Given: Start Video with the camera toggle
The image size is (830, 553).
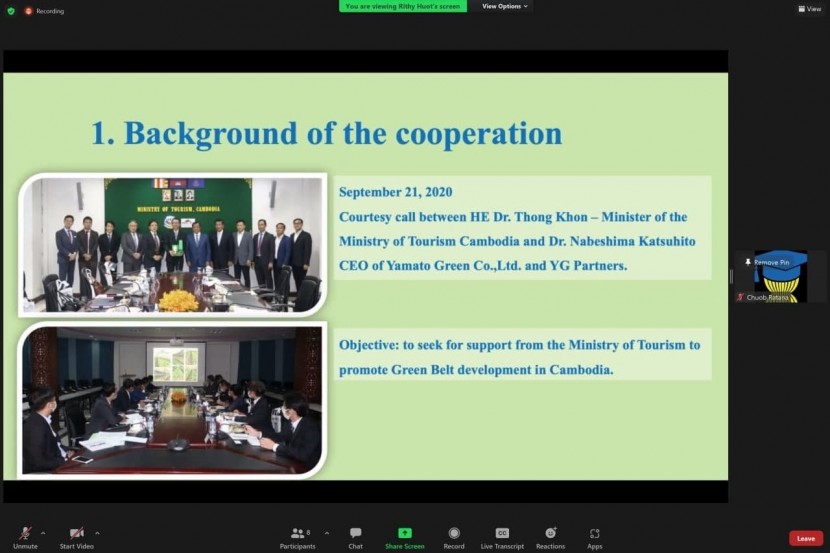Looking at the screenshot, I should pos(76,534).
